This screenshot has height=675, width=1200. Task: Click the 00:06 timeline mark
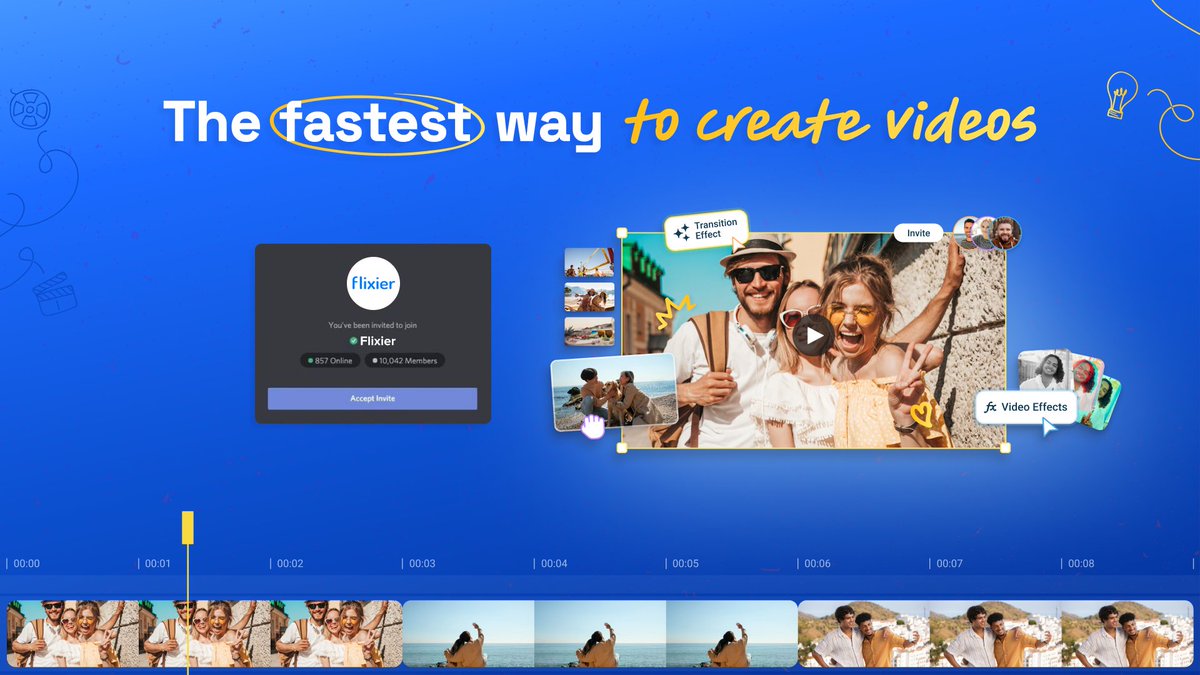817,564
